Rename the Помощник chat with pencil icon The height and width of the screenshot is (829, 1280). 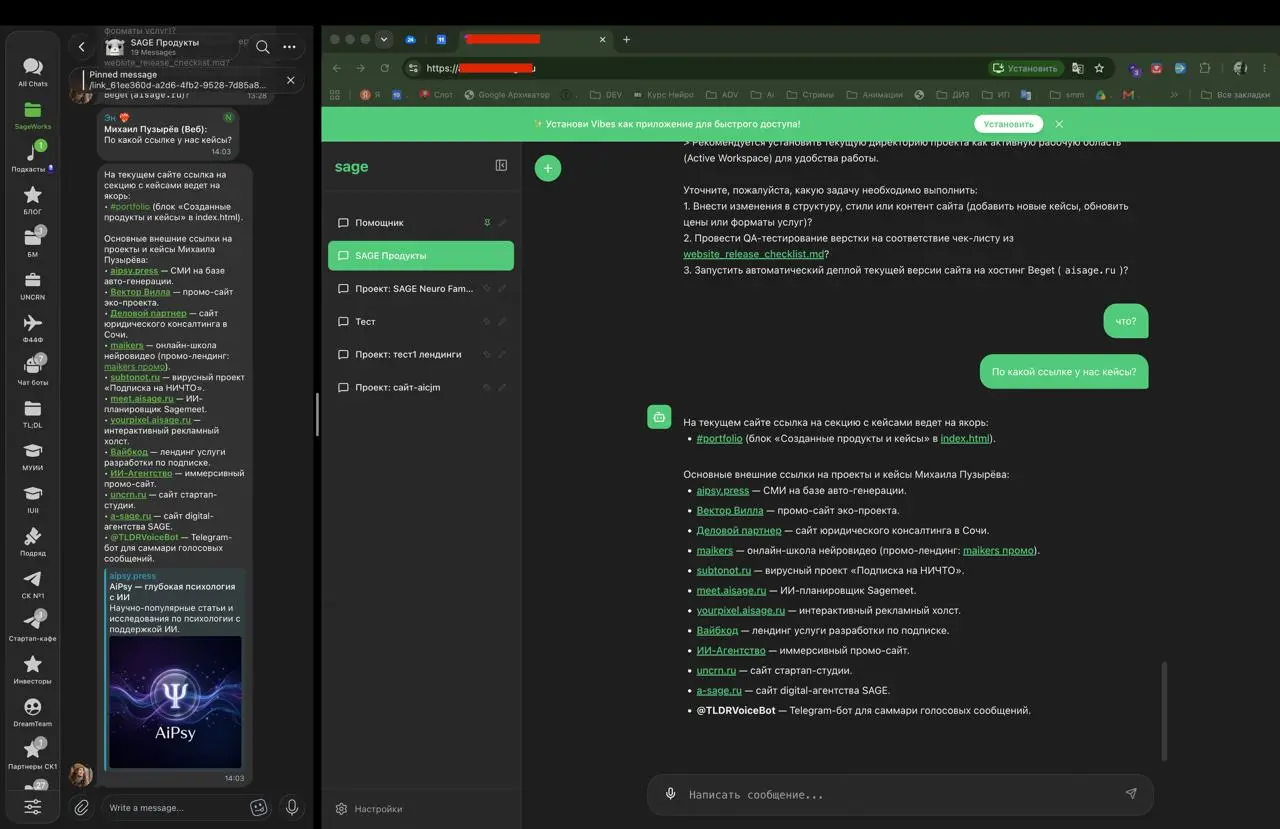pyautogui.click(x=503, y=223)
